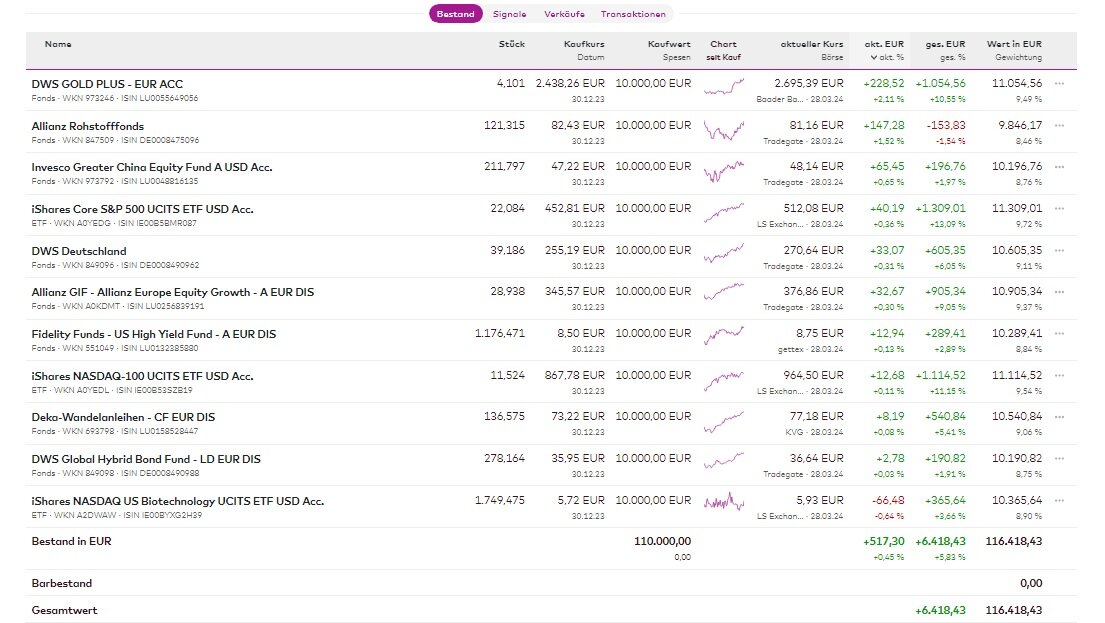Sort holdings by Wert in EUR header
1105x623 pixels.
tap(1014, 44)
